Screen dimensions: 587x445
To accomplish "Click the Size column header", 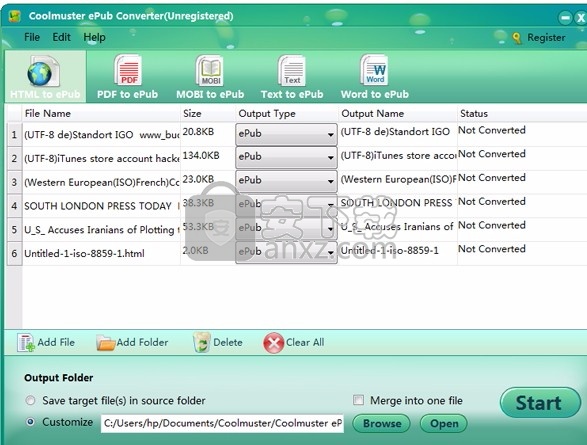I will click(208, 113).
